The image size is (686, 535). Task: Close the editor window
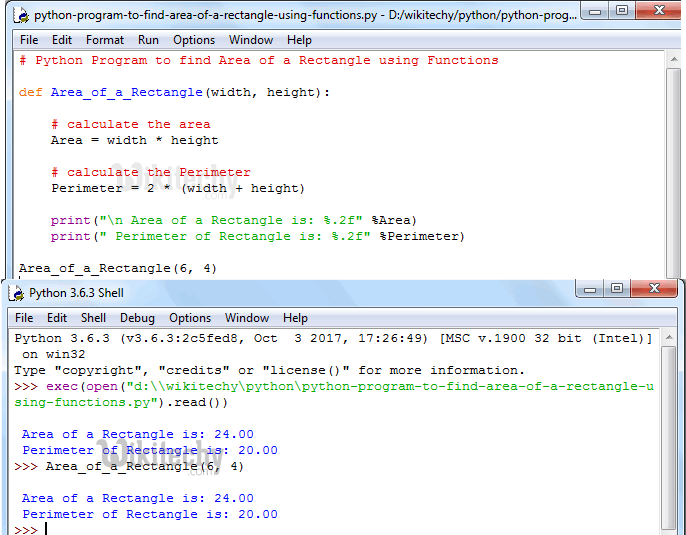pyautogui.click(x=659, y=12)
